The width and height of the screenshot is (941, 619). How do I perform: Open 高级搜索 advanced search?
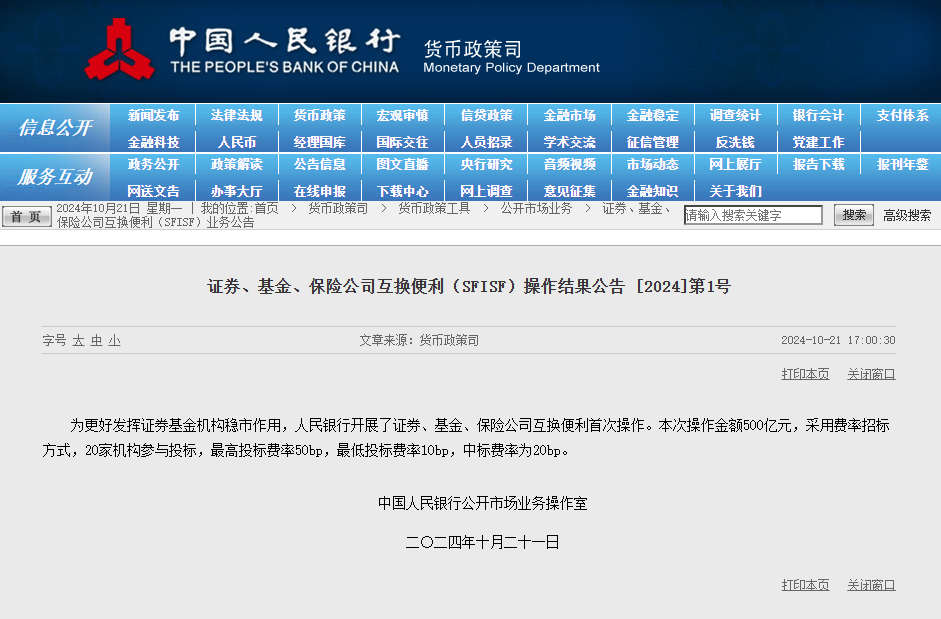point(906,215)
